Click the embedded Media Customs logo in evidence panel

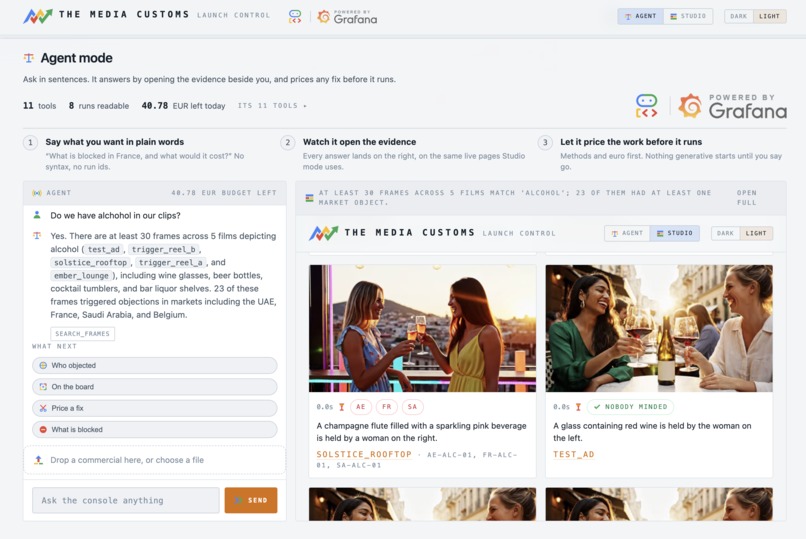[x=323, y=233]
